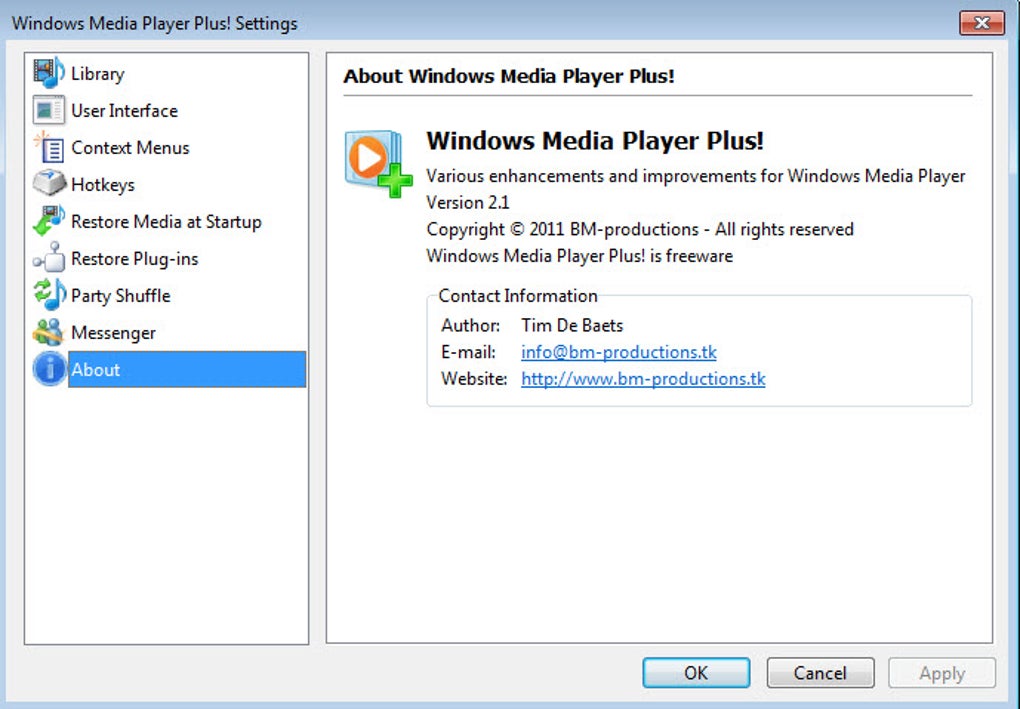The width and height of the screenshot is (1020, 709).
Task: Click the author name 'Tim De Baets'
Action: coord(572,325)
